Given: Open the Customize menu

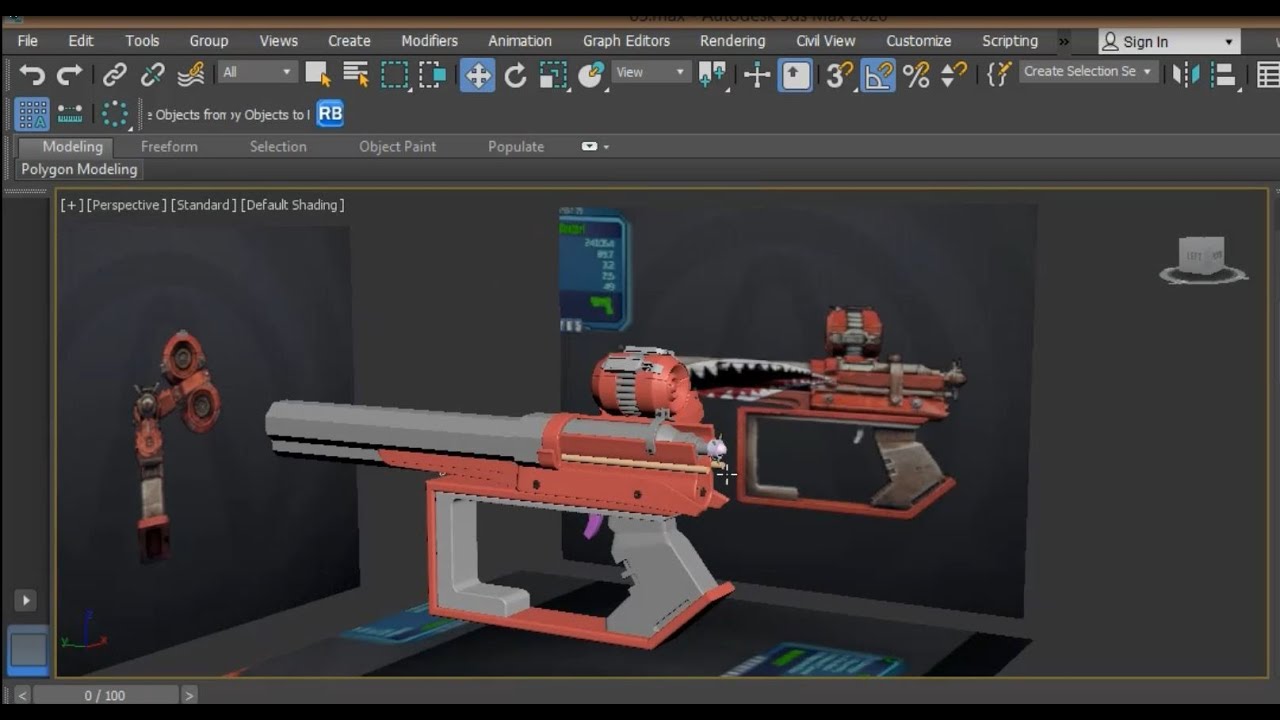Looking at the screenshot, I should click(919, 41).
